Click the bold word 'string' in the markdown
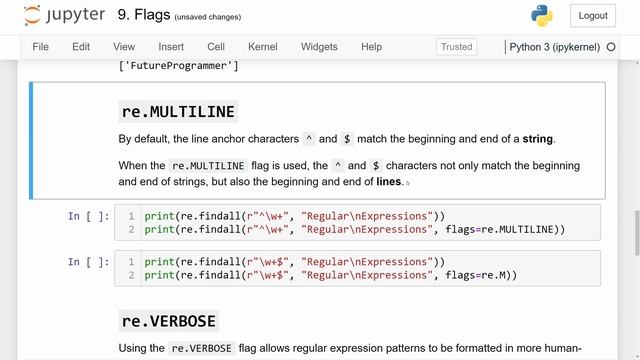640x360 pixels. point(537,139)
